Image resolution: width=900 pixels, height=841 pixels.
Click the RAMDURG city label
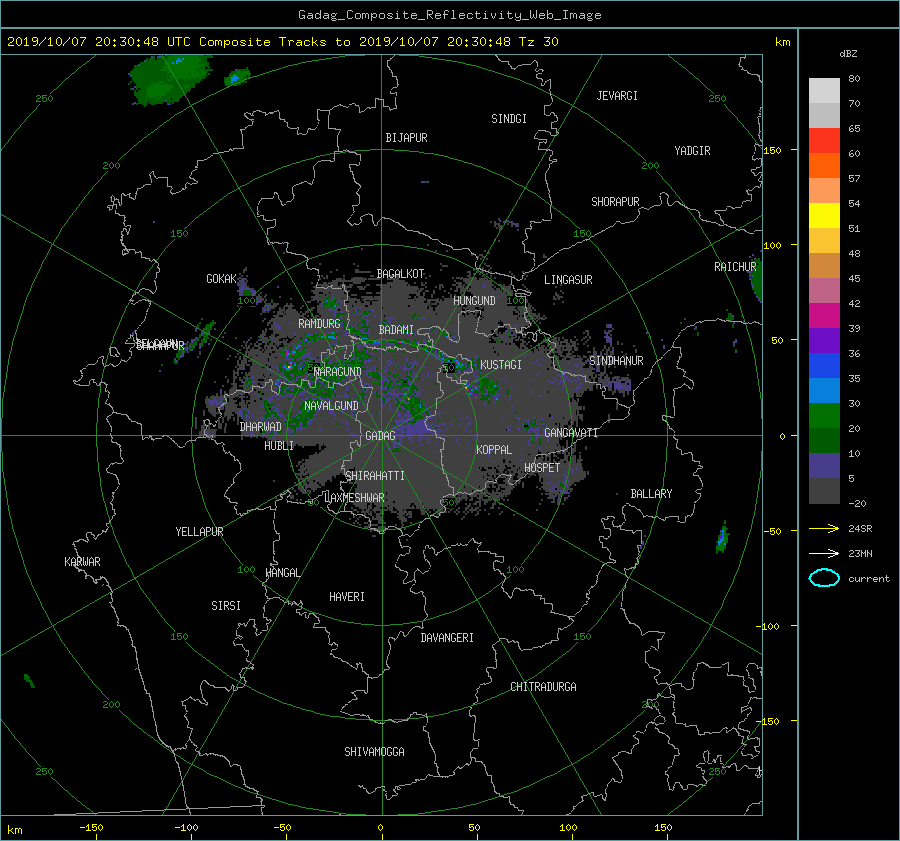(319, 324)
